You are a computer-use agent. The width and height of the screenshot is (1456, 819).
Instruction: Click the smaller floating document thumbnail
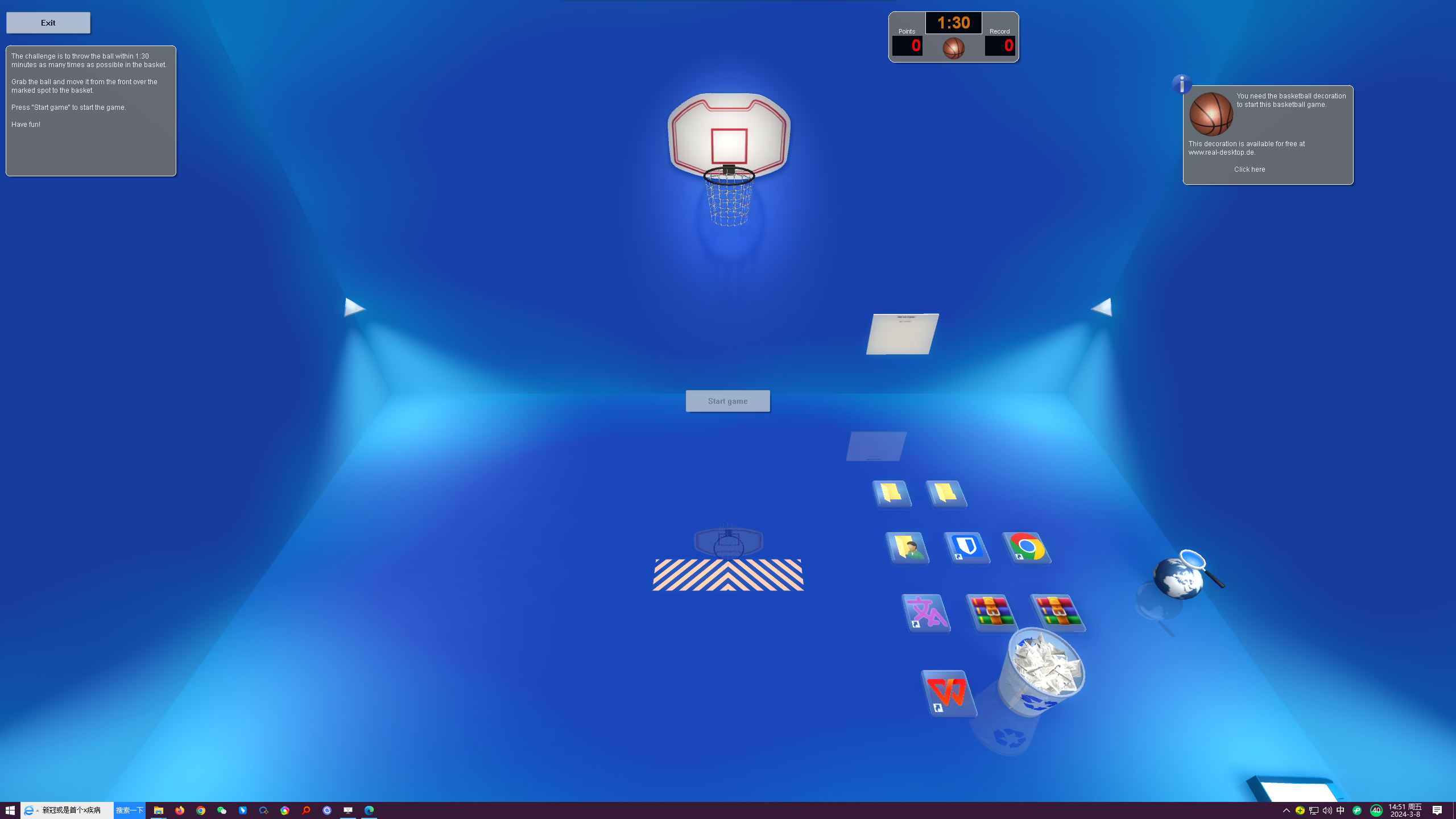tap(875, 446)
